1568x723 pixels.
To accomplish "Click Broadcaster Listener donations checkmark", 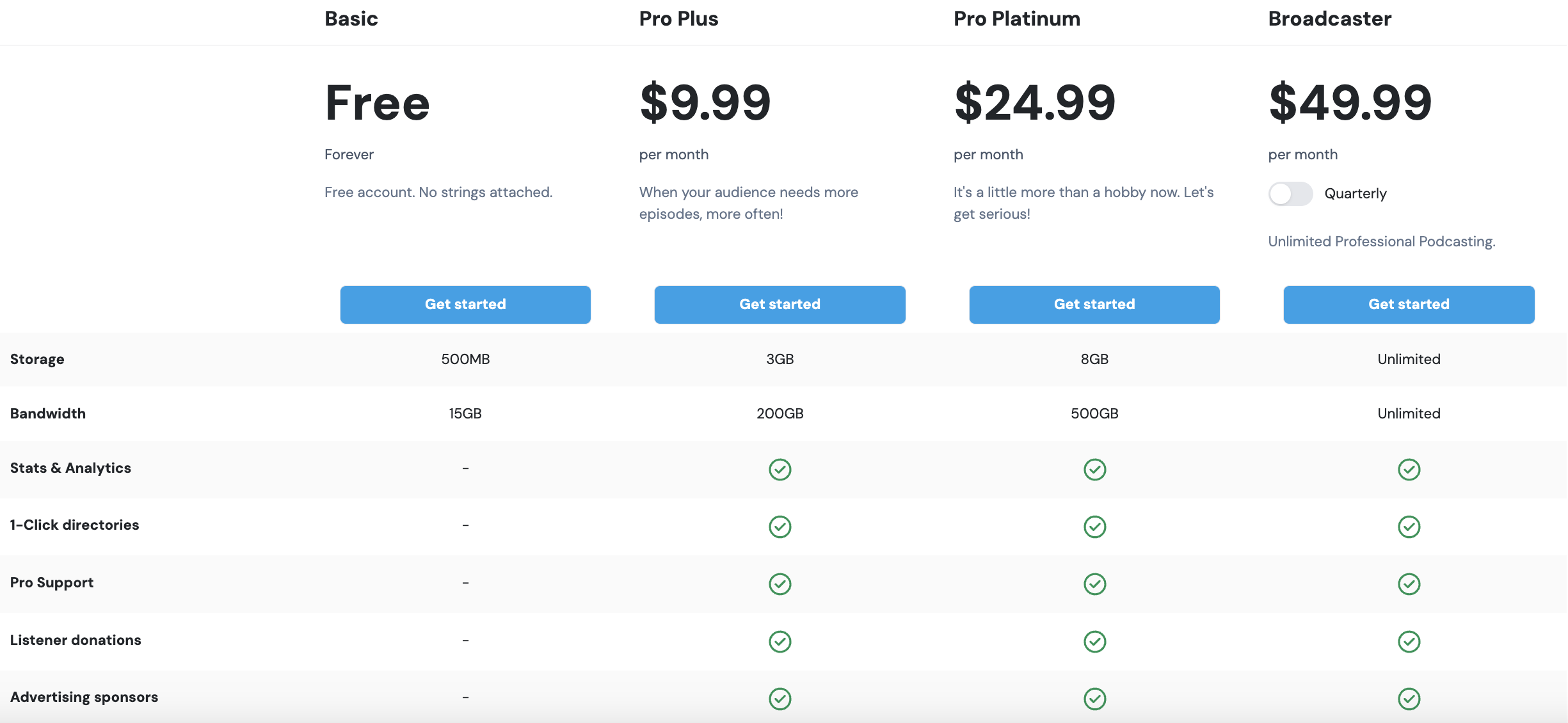I will 1409,641.
